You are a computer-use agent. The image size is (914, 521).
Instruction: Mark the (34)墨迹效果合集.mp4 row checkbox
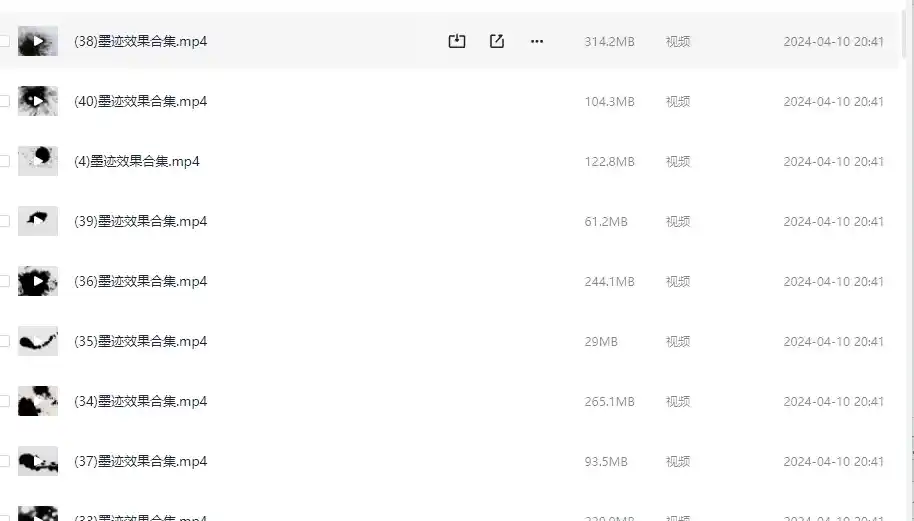[x=4, y=401]
